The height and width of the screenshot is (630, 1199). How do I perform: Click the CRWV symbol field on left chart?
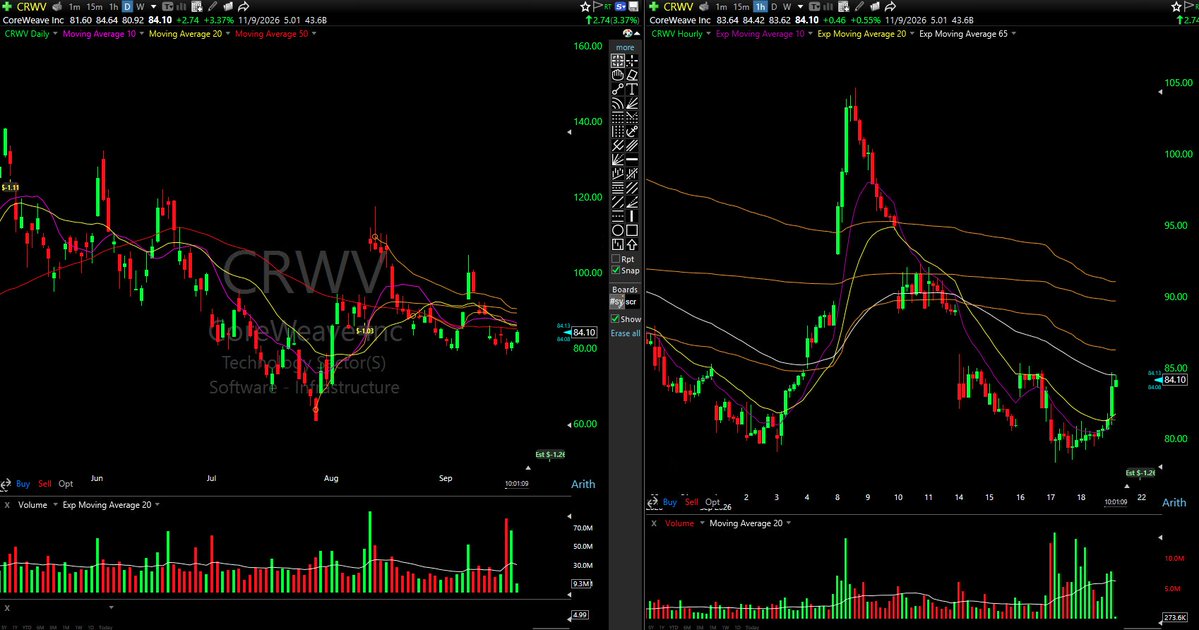click(31, 7)
